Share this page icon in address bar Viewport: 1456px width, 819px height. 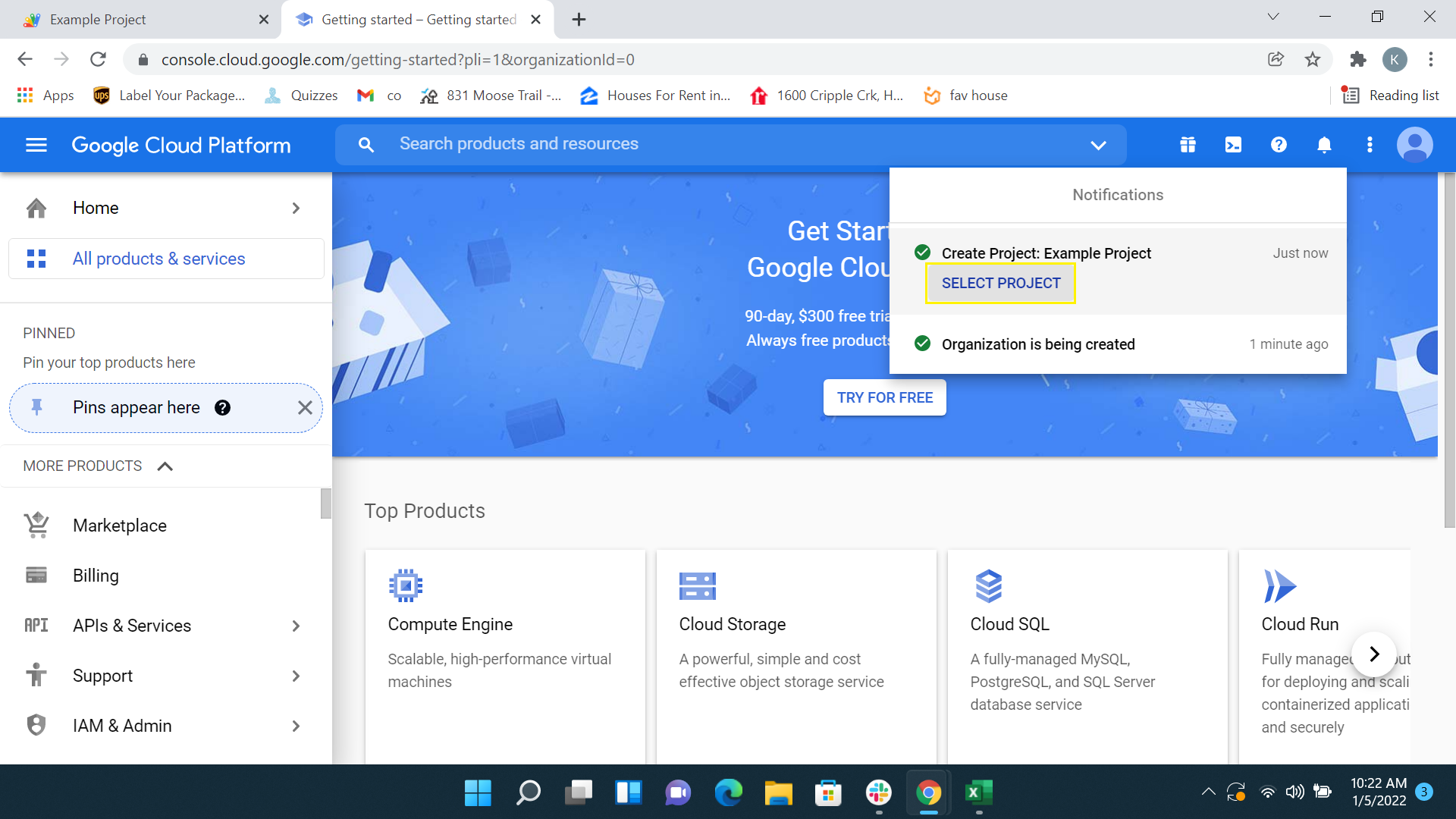(1276, 59)
